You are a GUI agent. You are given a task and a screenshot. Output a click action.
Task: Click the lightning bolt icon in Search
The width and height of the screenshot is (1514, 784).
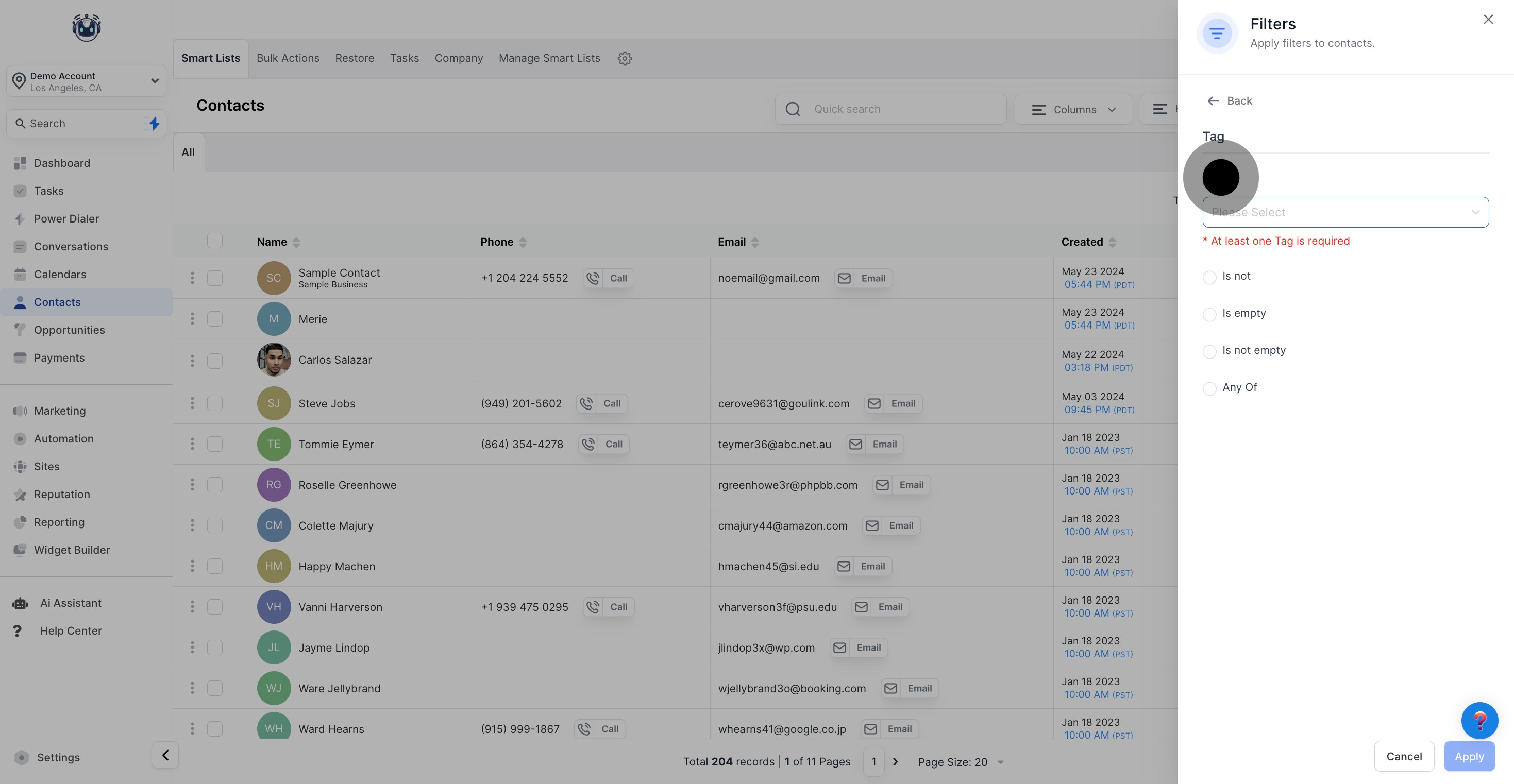point(154,124)
